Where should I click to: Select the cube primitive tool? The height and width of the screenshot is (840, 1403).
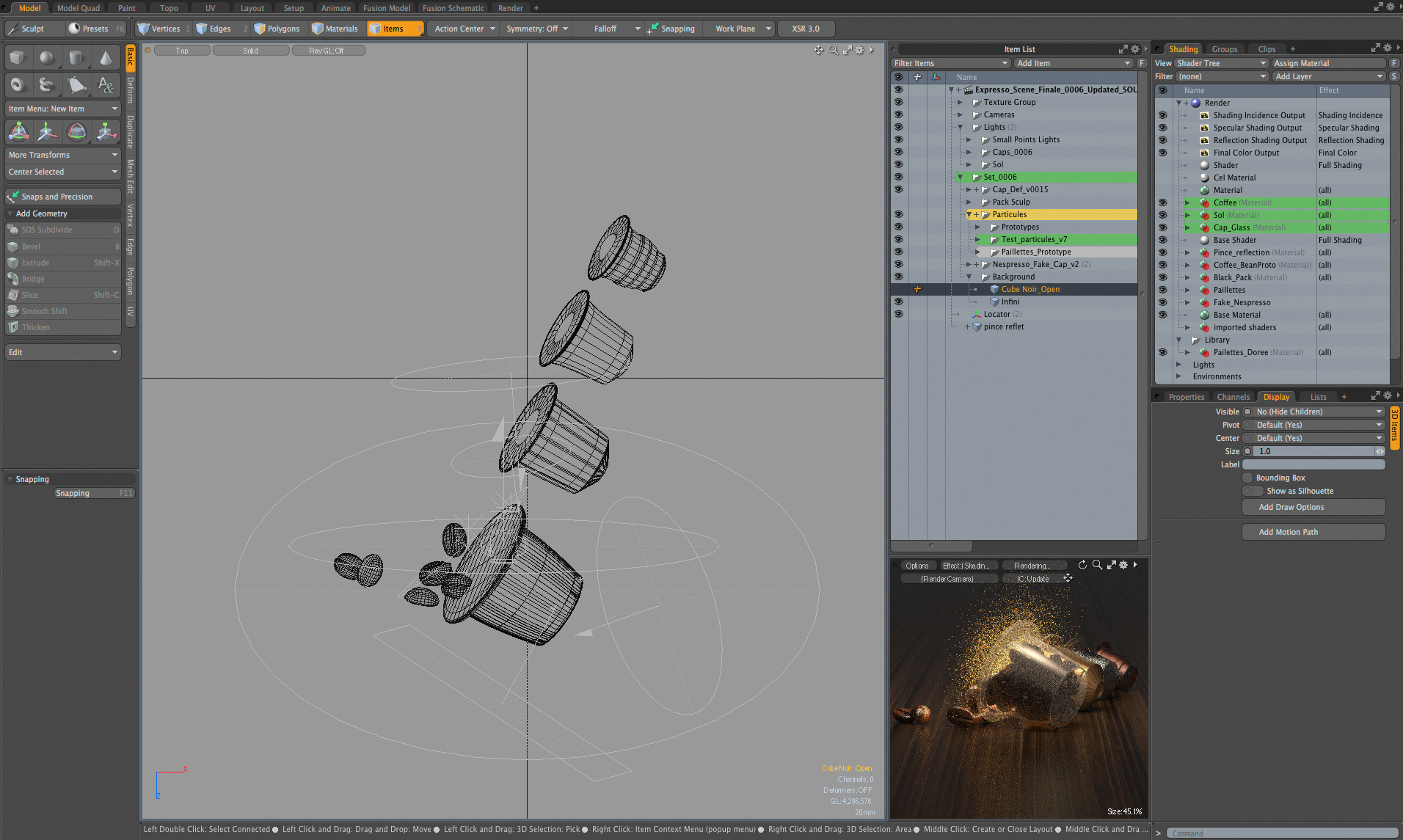(x=18, y=57)
